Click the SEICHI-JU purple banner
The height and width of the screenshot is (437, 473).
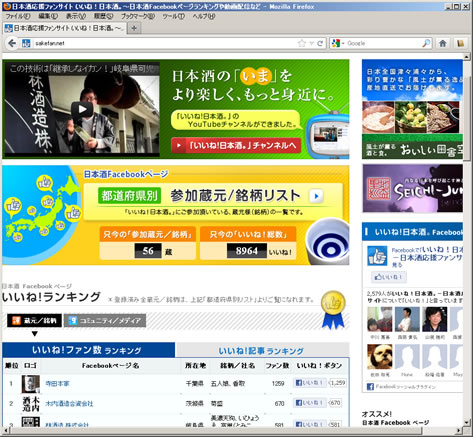413,188
